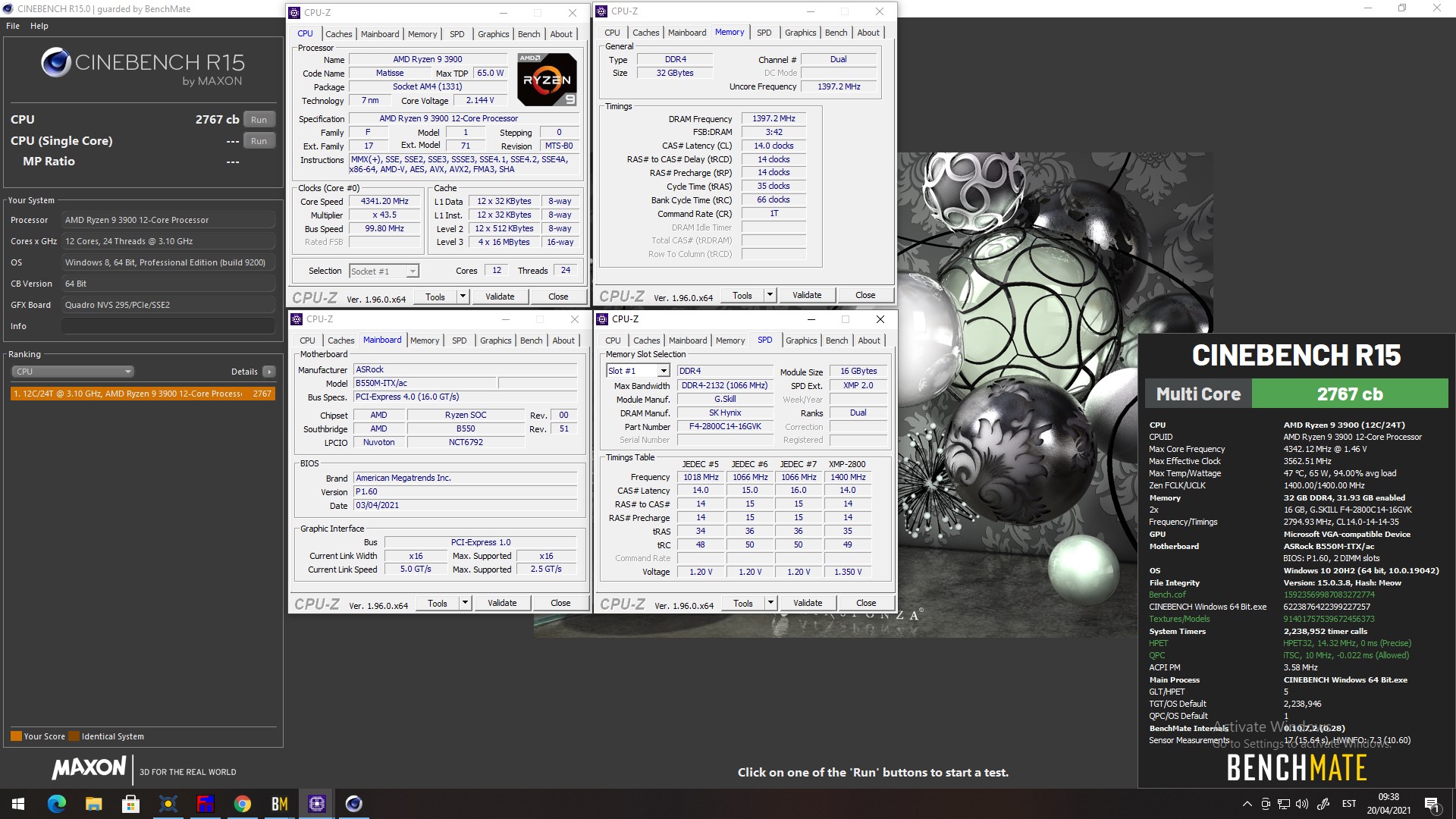Click the green 2767 cb Multi Core score

coord(1350,394)
